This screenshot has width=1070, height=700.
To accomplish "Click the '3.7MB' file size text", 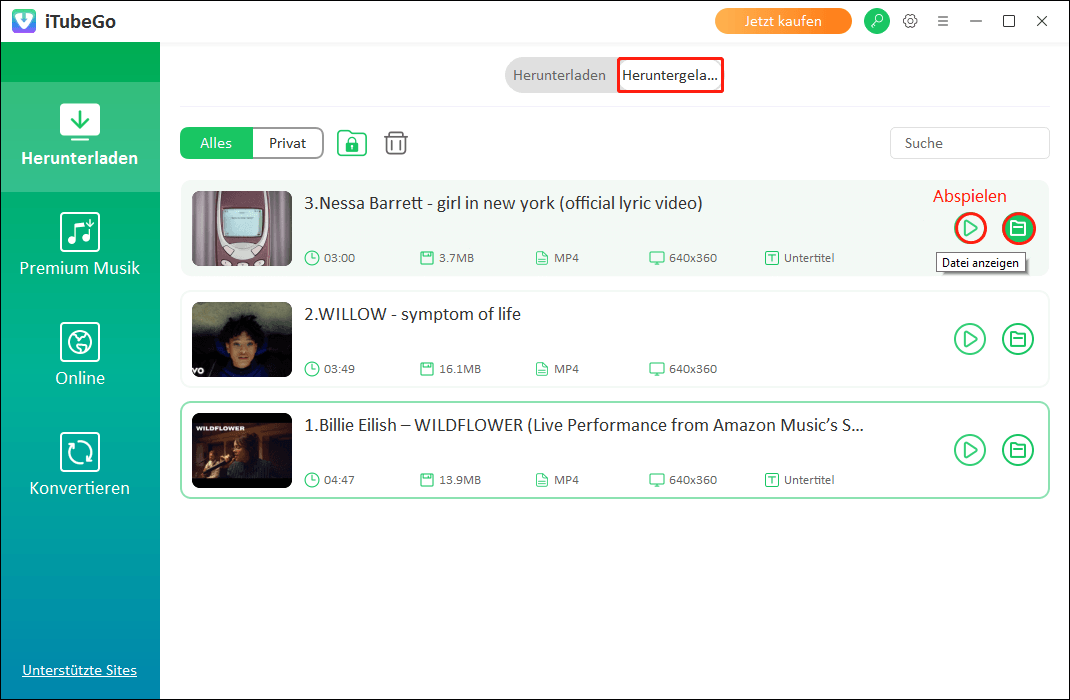I will 457,258.
